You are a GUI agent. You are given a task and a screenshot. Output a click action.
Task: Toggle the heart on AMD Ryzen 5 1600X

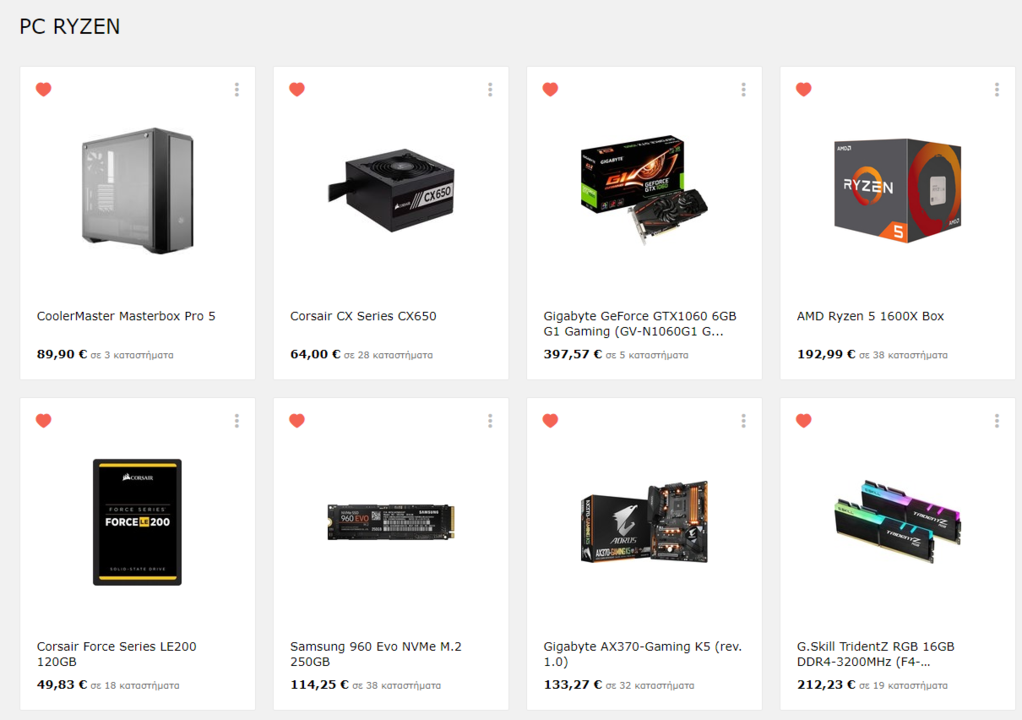pyautogui.click(x=804, y=89)
